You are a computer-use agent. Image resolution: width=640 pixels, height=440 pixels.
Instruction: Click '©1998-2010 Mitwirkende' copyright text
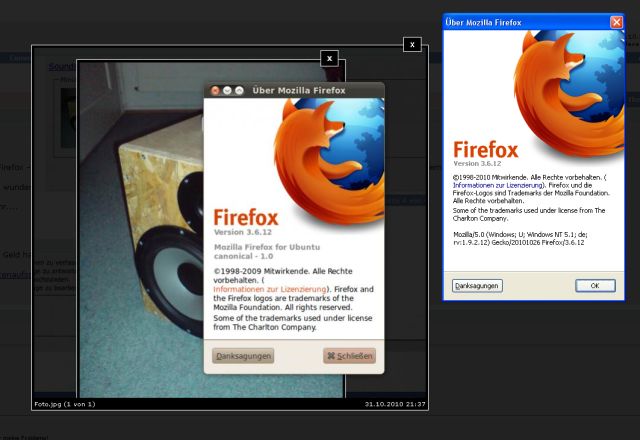click(491, 178)
